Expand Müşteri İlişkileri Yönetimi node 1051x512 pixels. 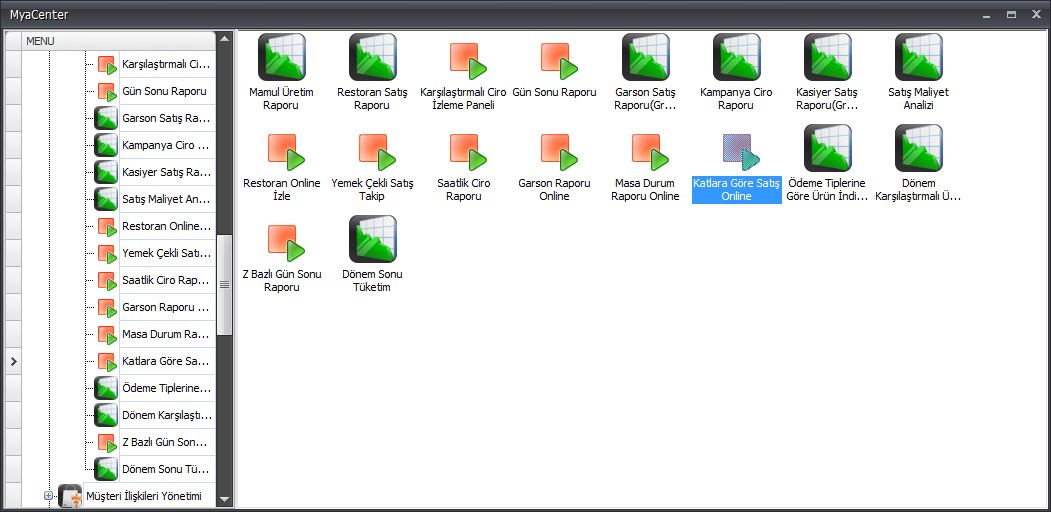click(x=48, y=496)
